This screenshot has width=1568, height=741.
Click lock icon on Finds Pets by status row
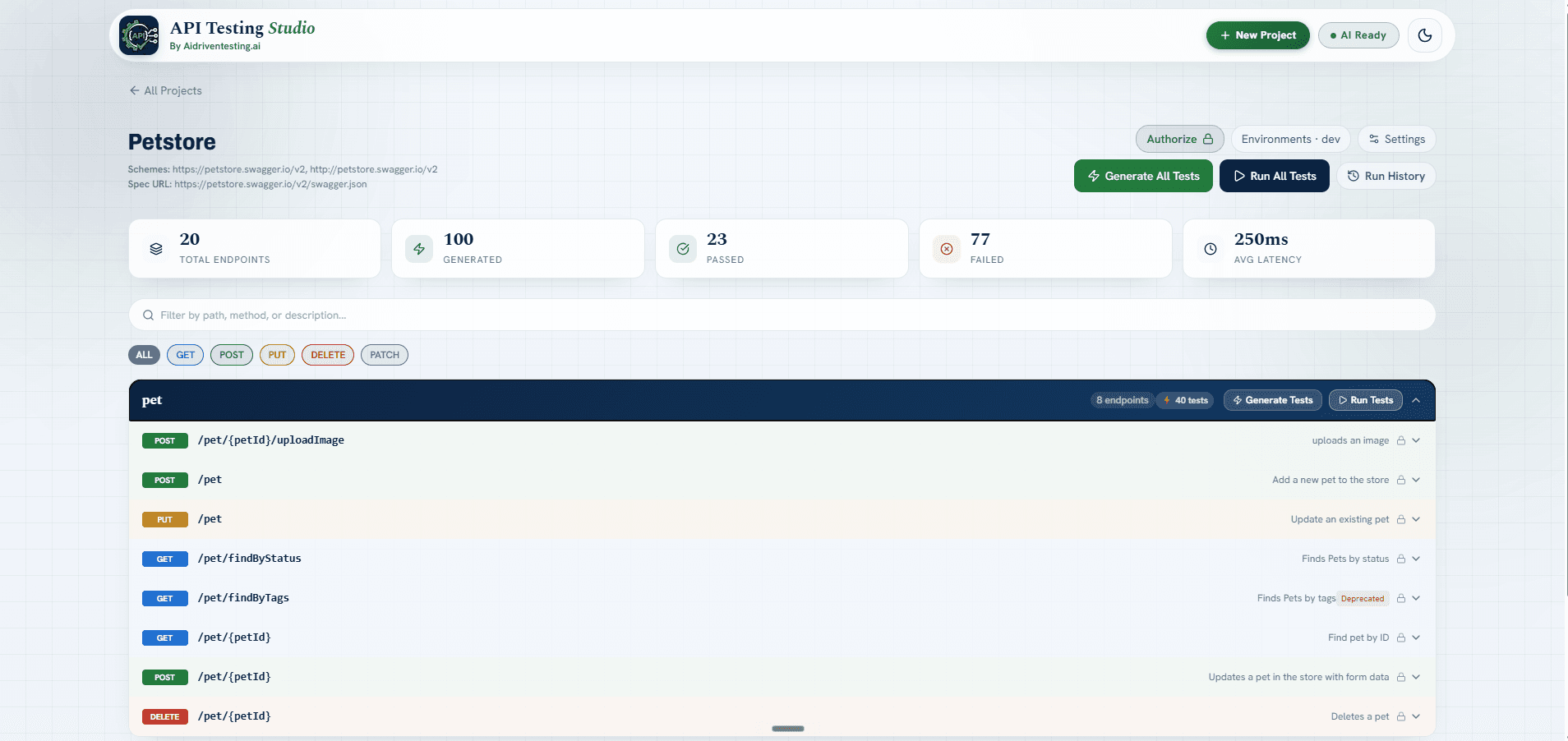tap(1401, 559)
